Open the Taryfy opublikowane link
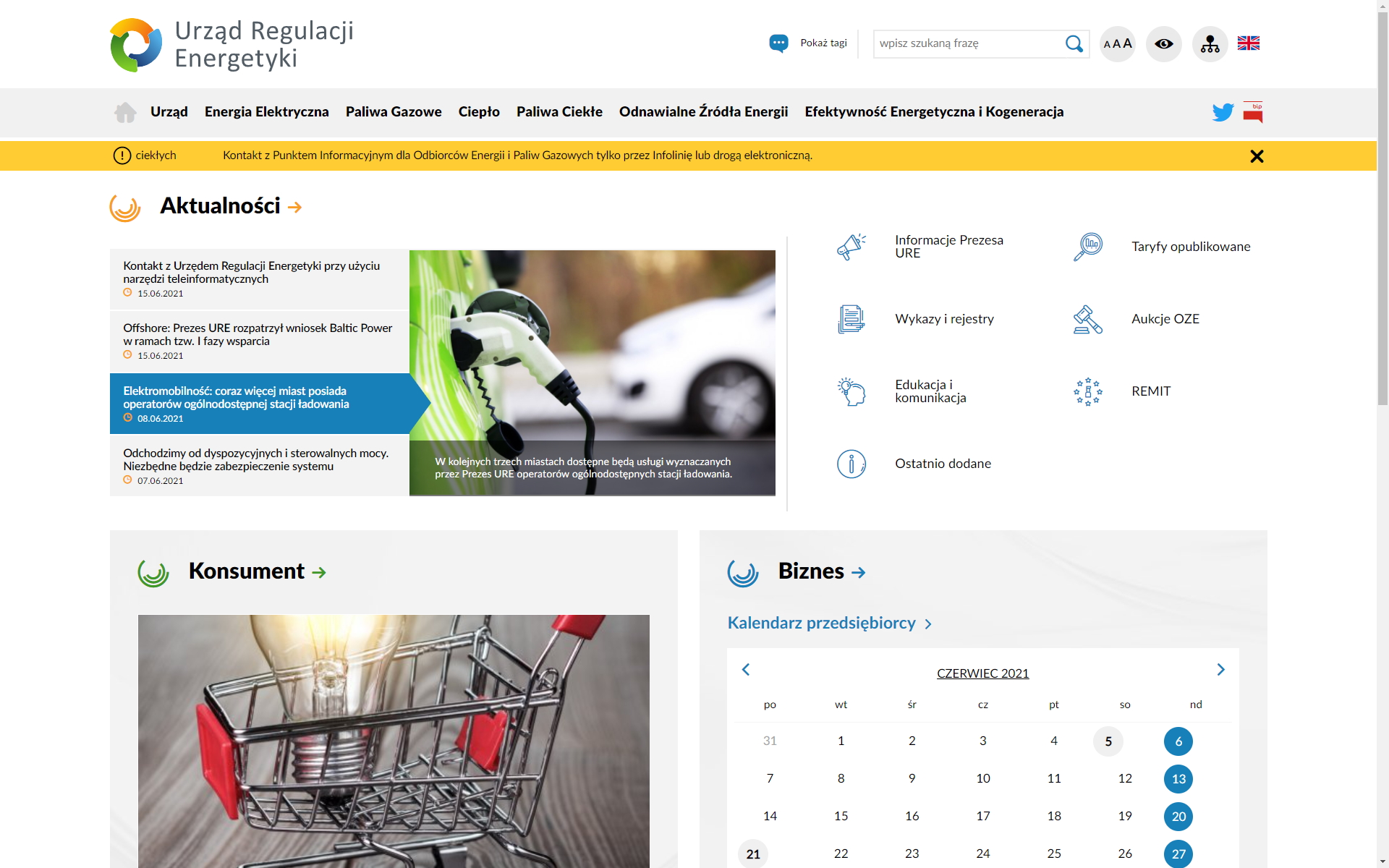This screenshot has height=868, width=1389. tap(1190, 247)
